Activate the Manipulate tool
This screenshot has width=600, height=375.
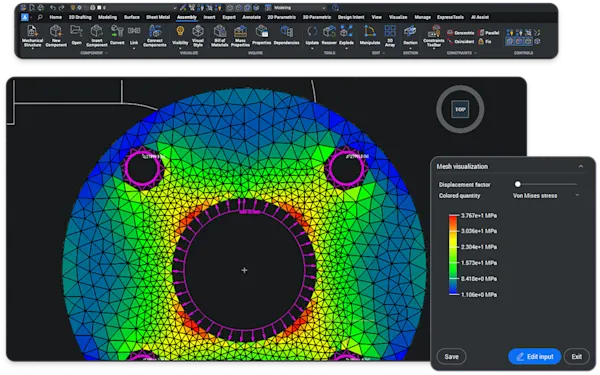click(370, 35)
